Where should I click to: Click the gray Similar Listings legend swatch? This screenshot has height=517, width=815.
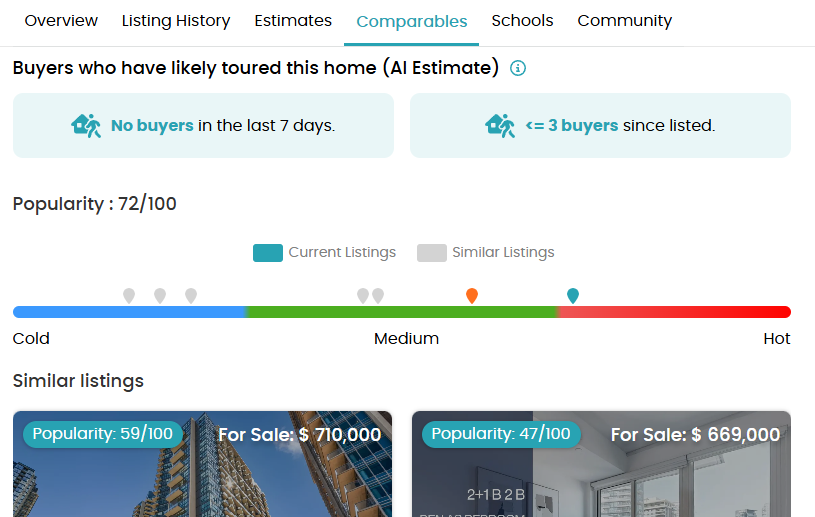[x=432, y=253]
